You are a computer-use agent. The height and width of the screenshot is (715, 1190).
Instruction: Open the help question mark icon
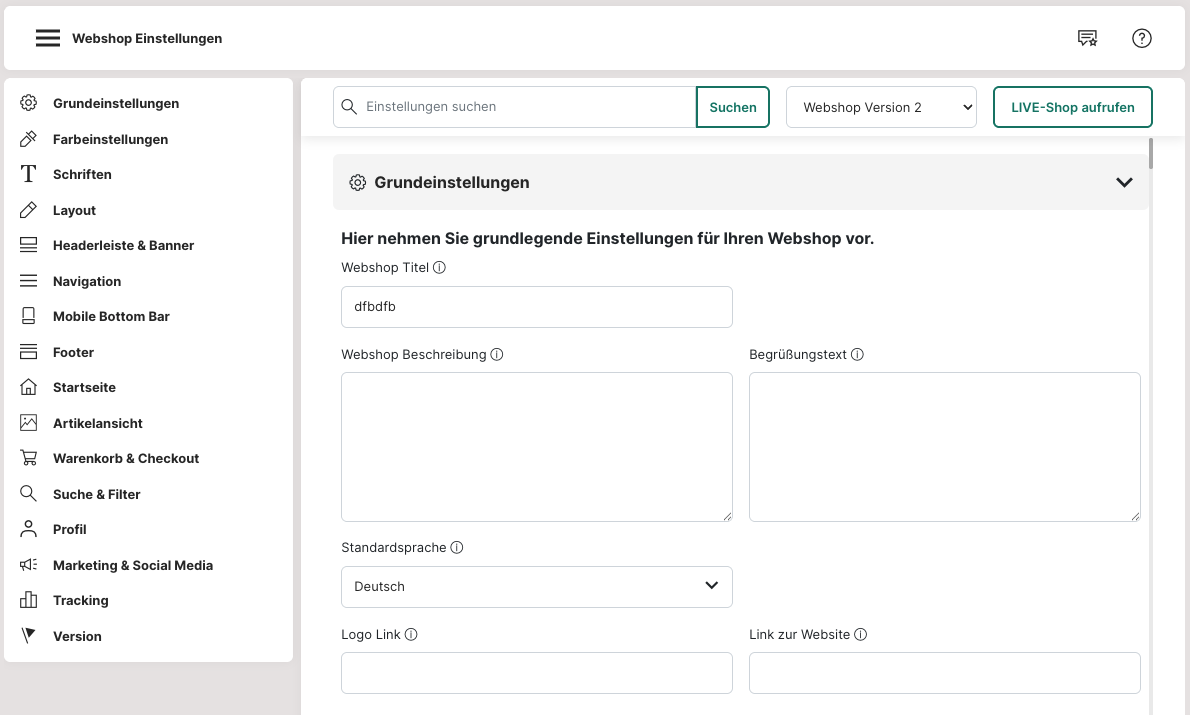[x=1141, y=38]
